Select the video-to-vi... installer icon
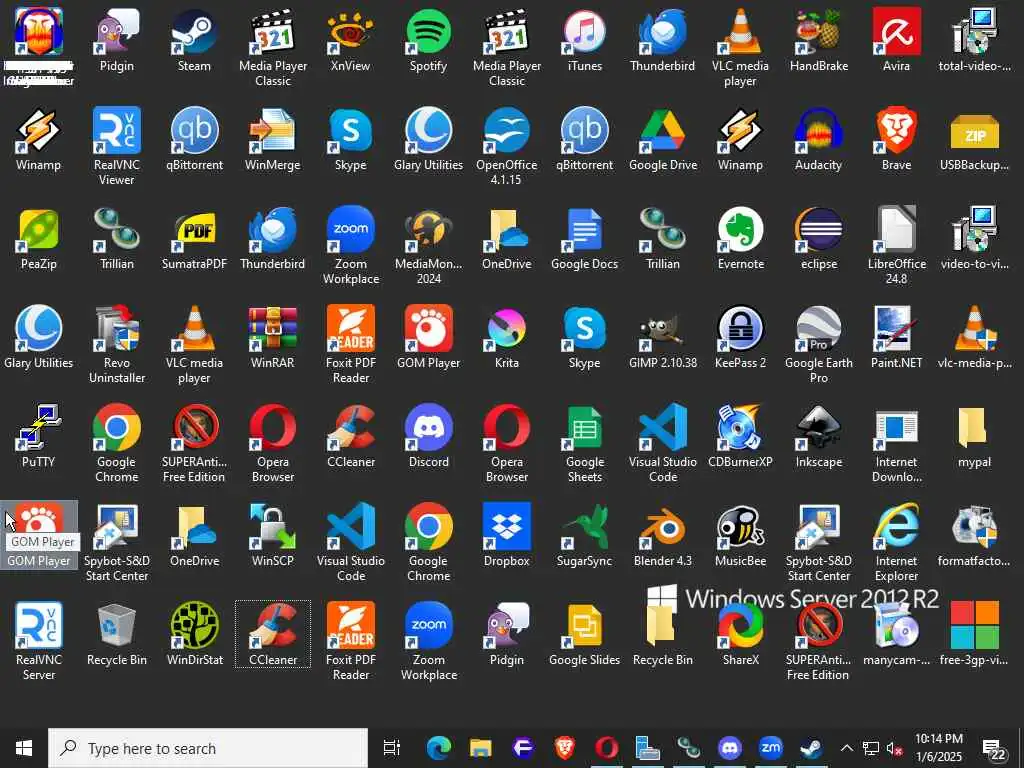The image size is (1024, 768). tap(974, 239)
